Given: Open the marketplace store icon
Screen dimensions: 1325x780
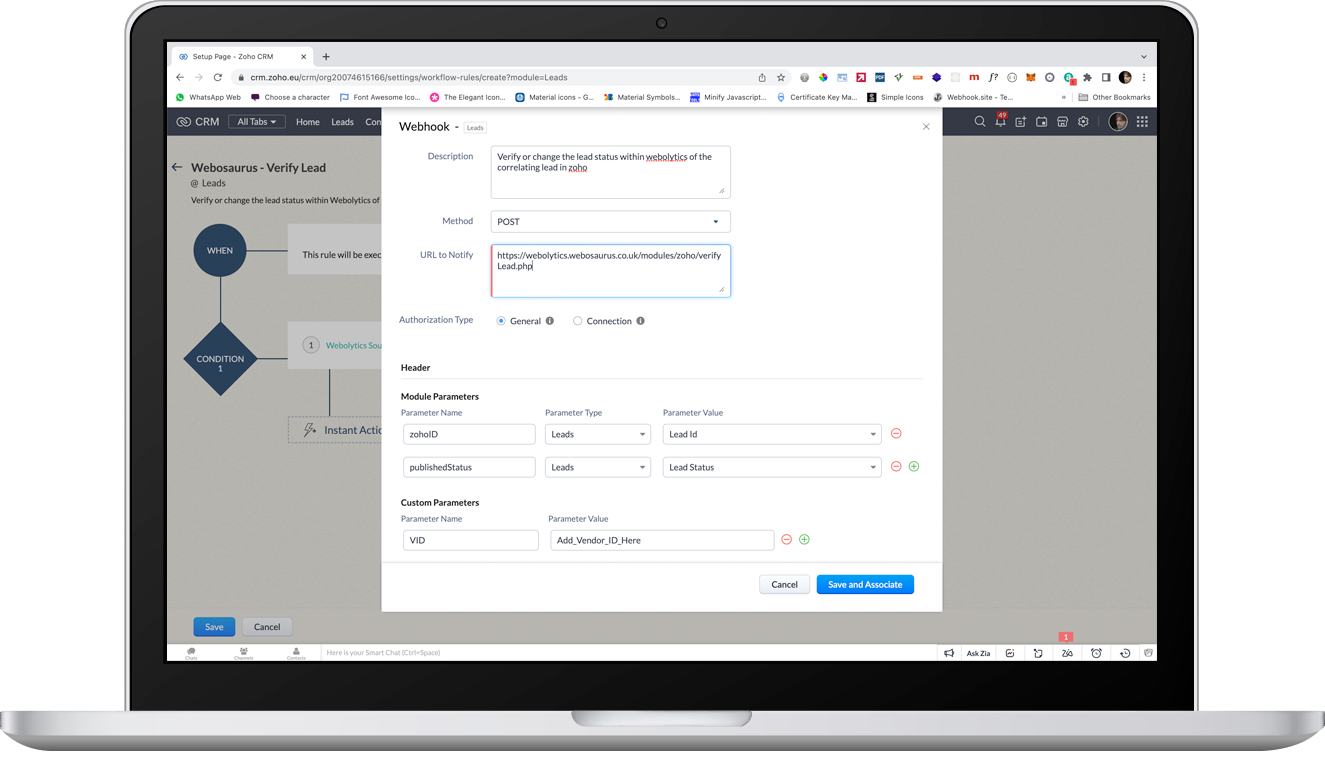Looking at the screenshot, I should [x=1062, y=122].
